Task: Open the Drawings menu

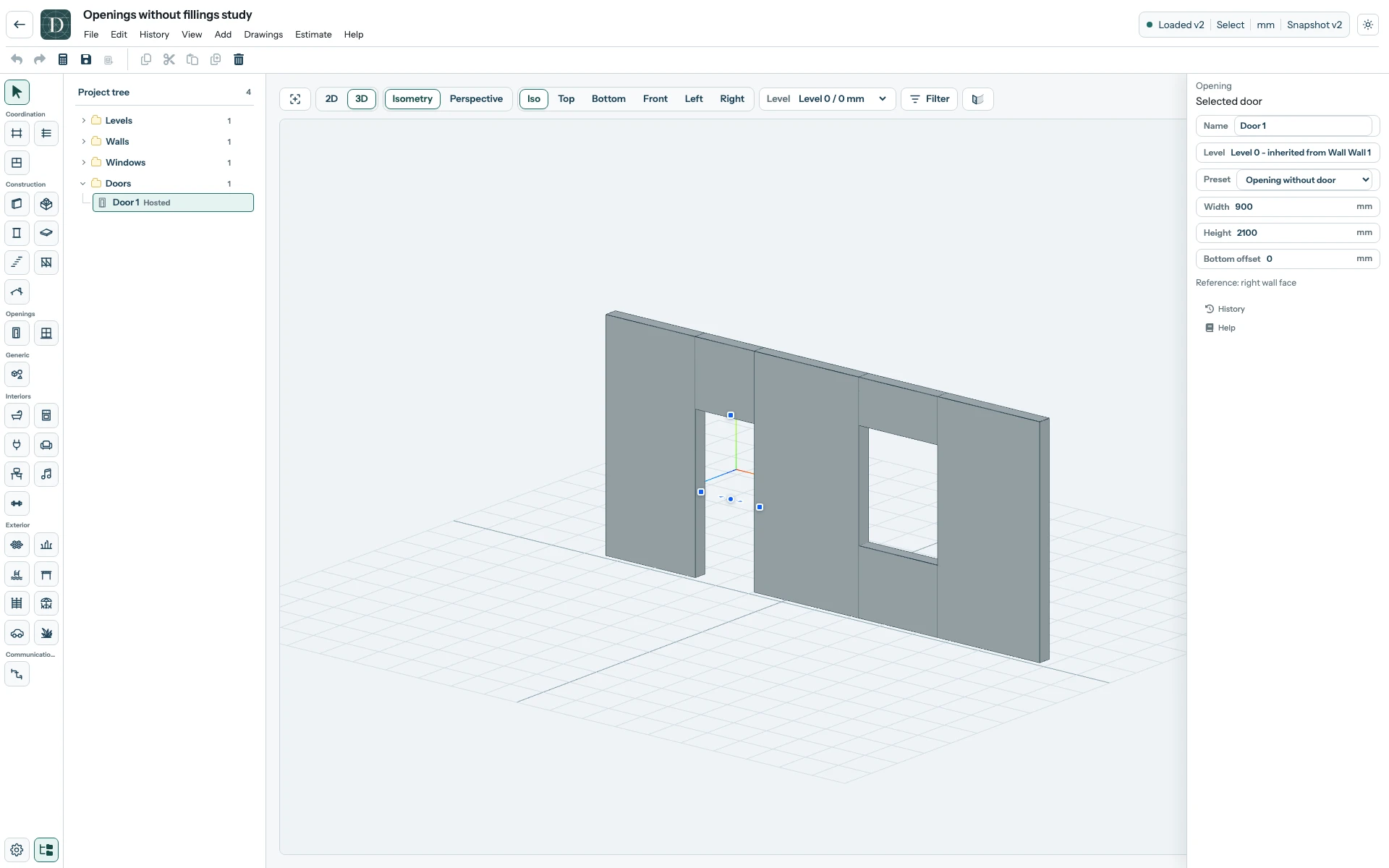Action: pyautogui.click(x=263, y=35)
